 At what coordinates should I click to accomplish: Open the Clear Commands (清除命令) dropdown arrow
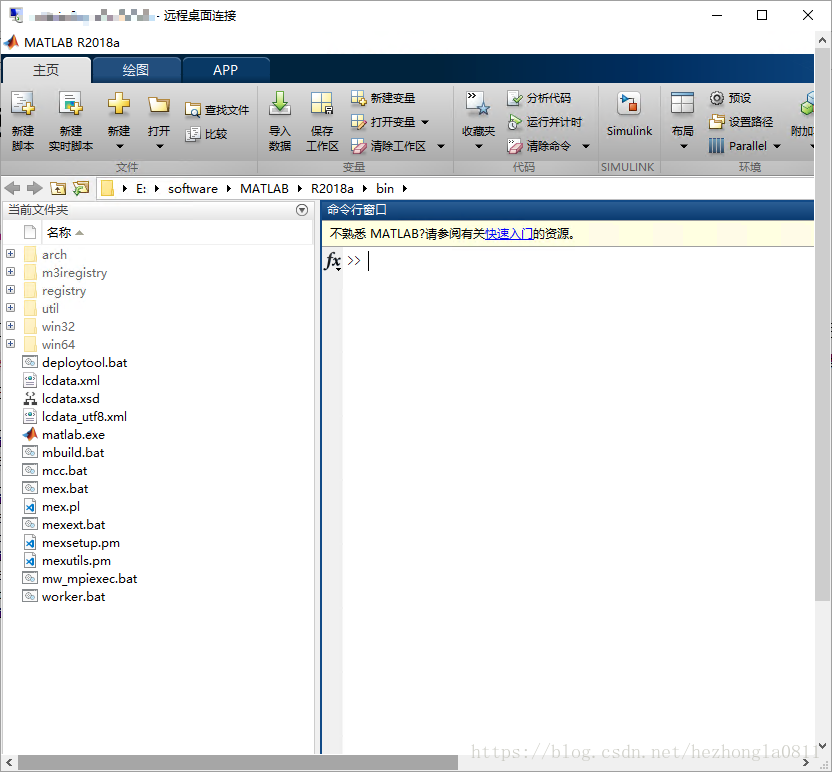586,146
